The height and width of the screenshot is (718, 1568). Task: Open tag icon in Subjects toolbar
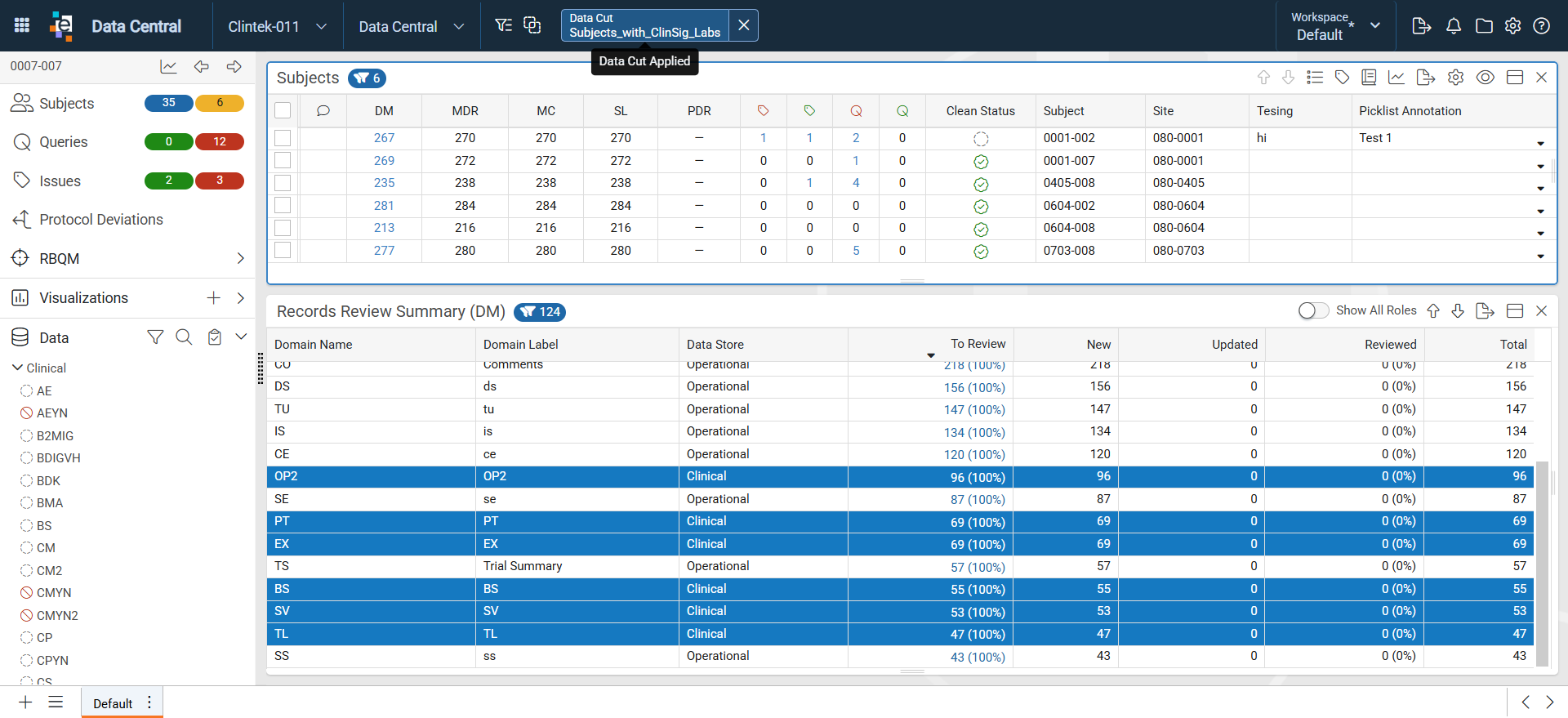tap(1342, 78)
